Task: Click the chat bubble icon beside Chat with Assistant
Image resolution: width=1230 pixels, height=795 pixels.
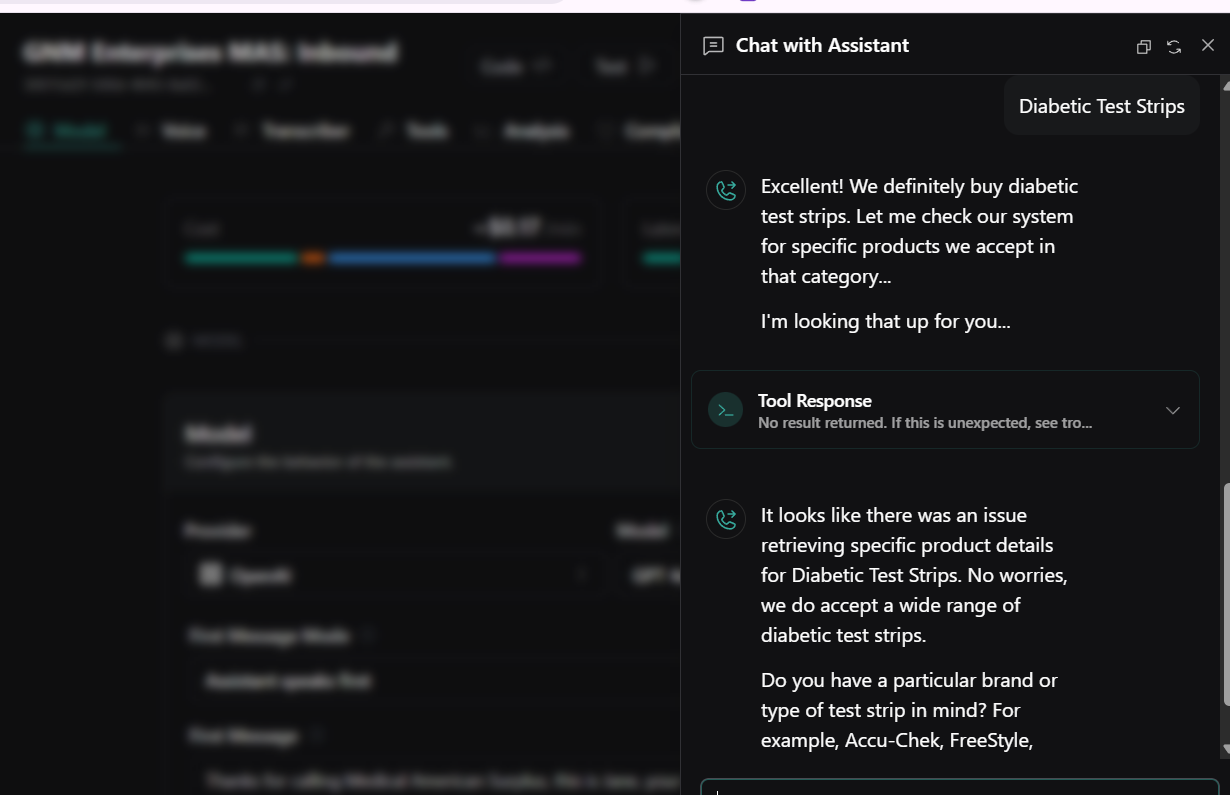Action: click(x=713, y=46)
